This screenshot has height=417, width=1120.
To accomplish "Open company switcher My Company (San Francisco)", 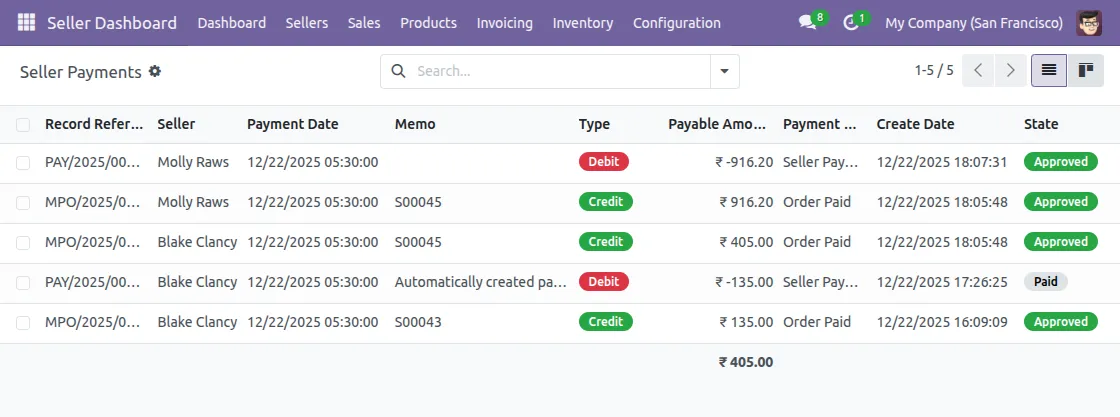I will coord(974,23).
